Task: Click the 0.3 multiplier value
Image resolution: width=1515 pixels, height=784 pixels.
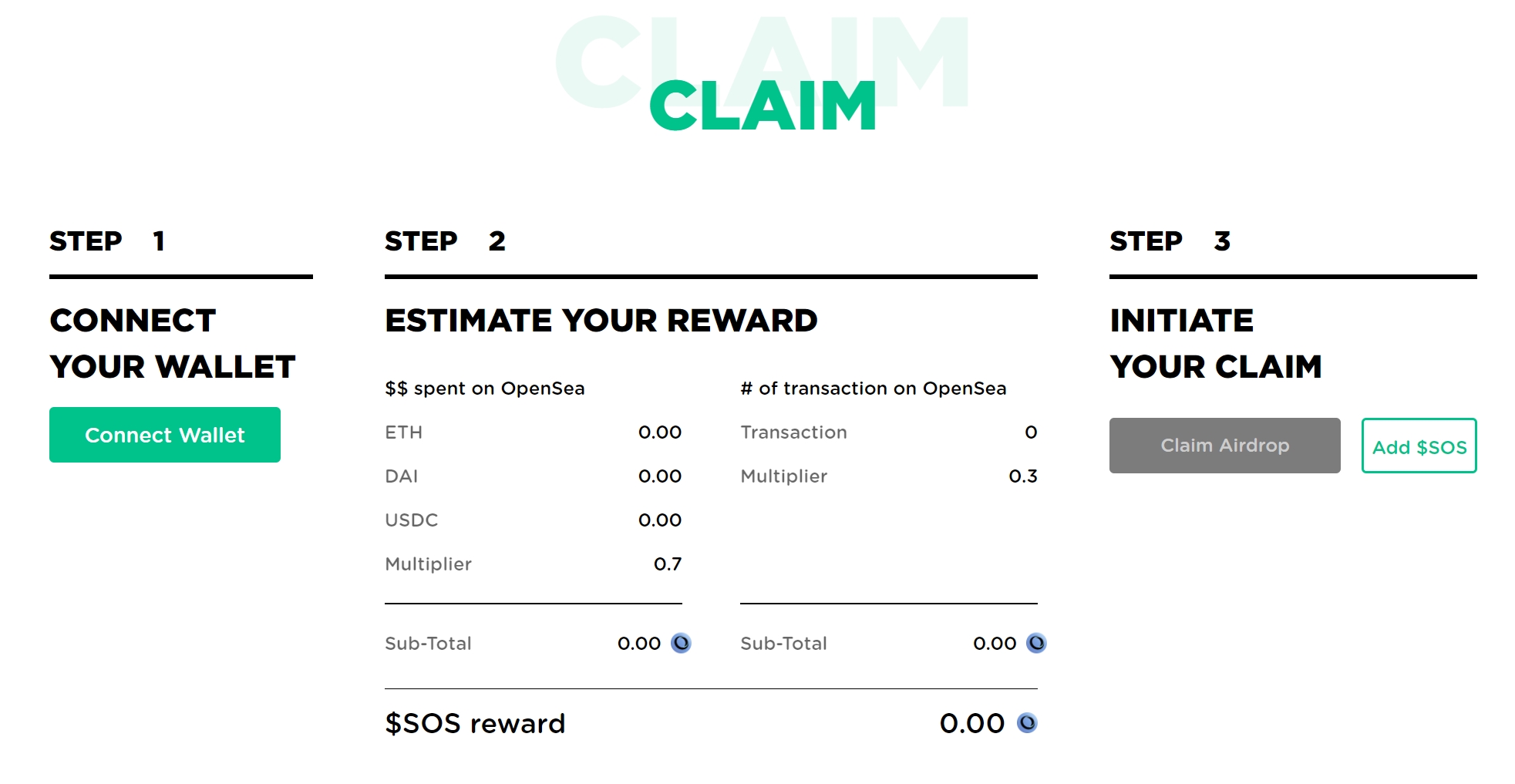Action: [1022, 476]
